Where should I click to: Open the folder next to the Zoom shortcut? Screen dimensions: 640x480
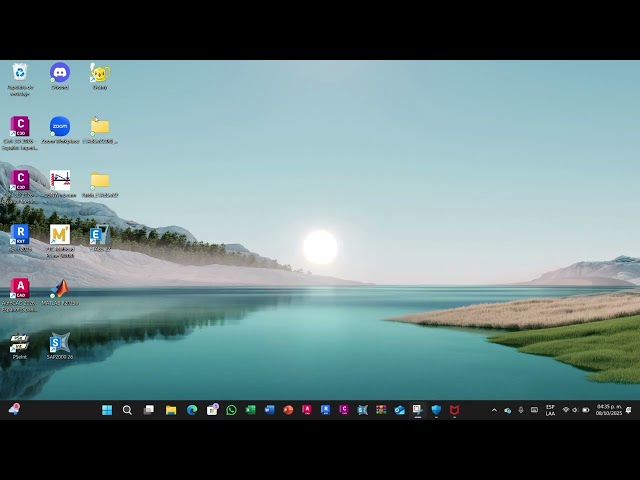(100, 130)
